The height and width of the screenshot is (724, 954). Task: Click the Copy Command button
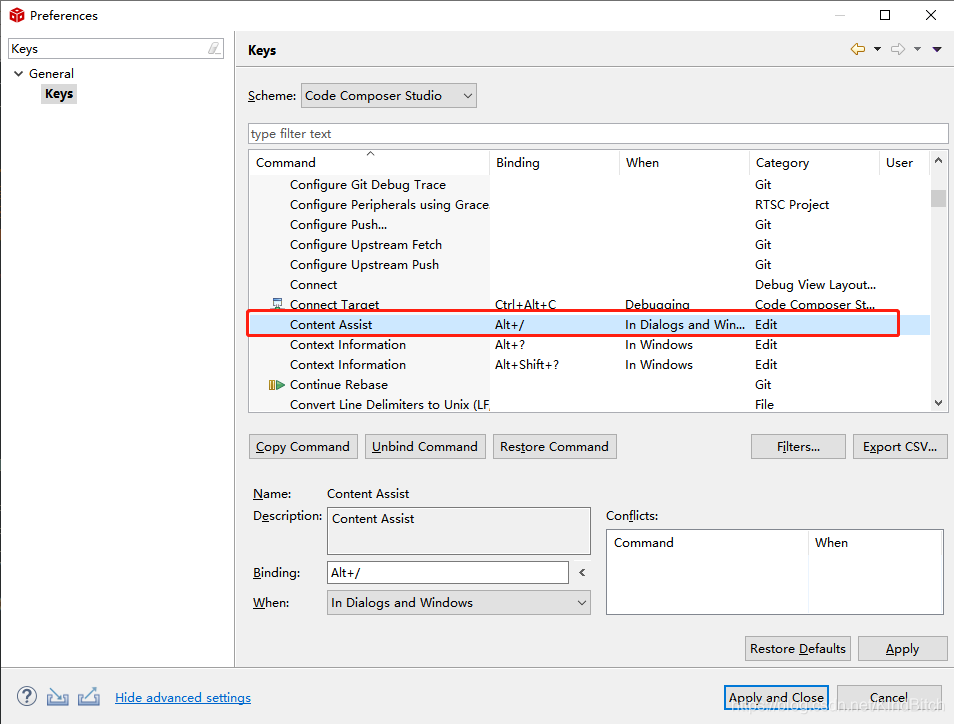pyautogui.click(x=302, y=447)
